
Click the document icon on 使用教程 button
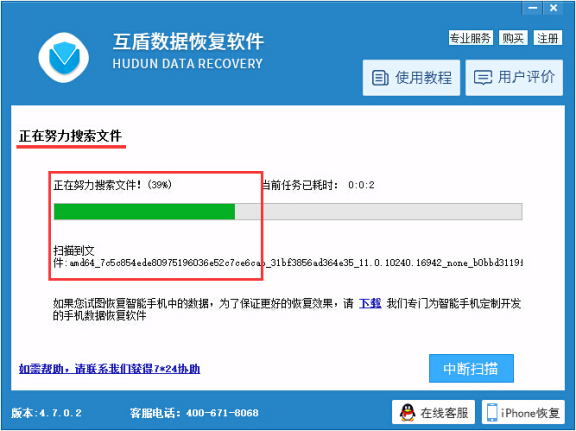point(380,78)
